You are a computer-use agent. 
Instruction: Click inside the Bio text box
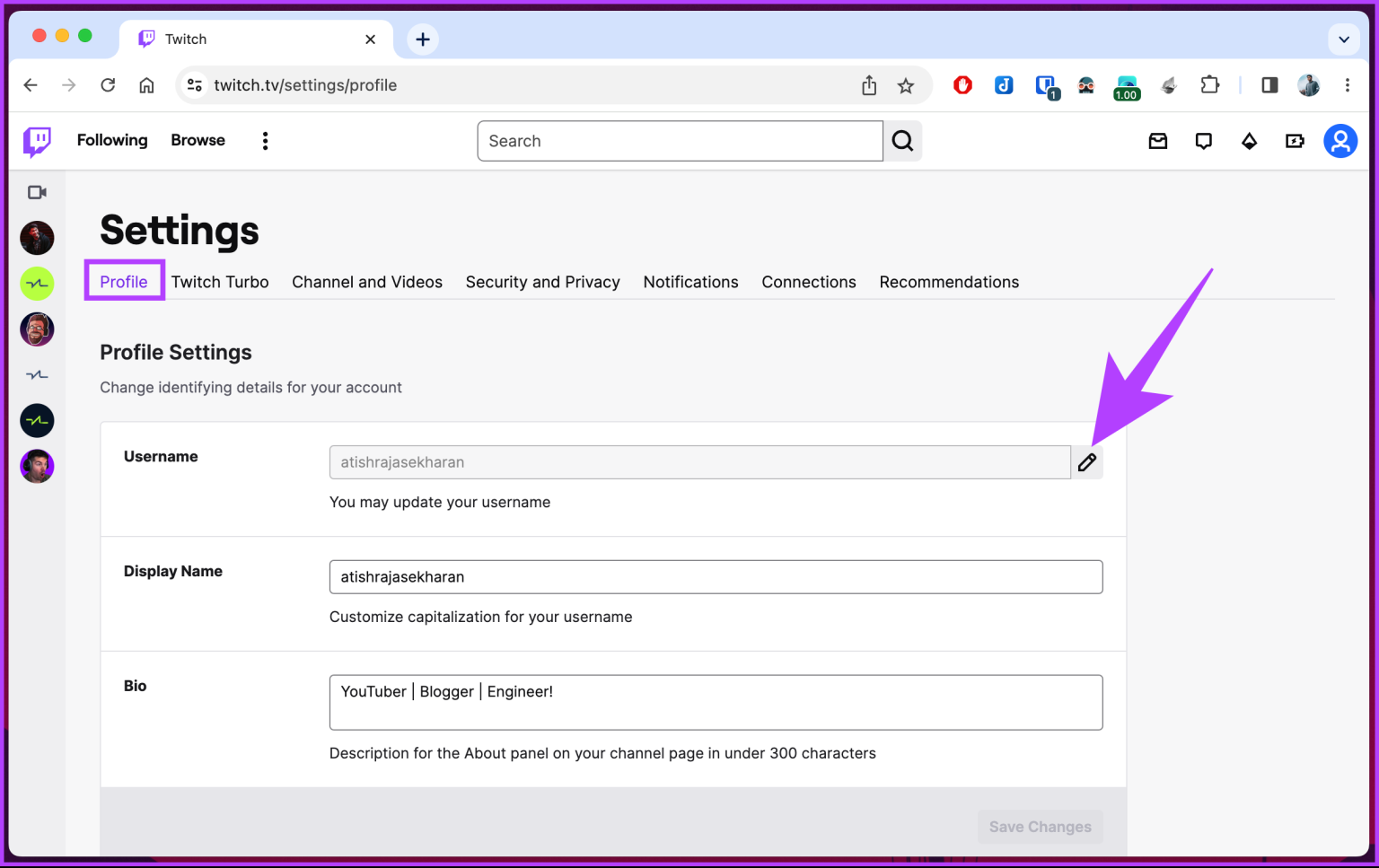pos(716,702)
